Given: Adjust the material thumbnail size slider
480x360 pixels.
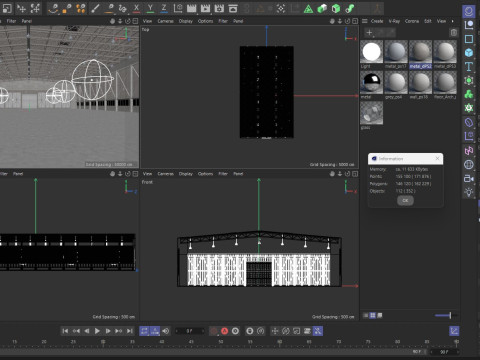Looking at the screenshot, I should click(447, 315).
